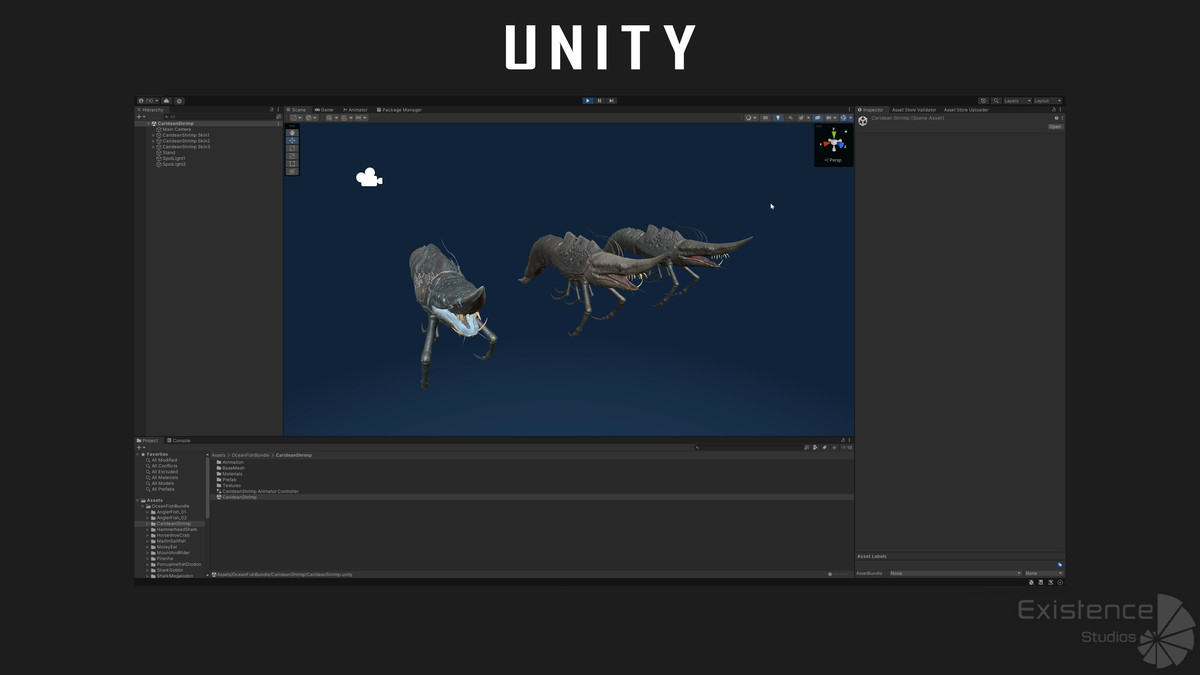Click the Persp label on the orientation gizmo

(833, 158)
